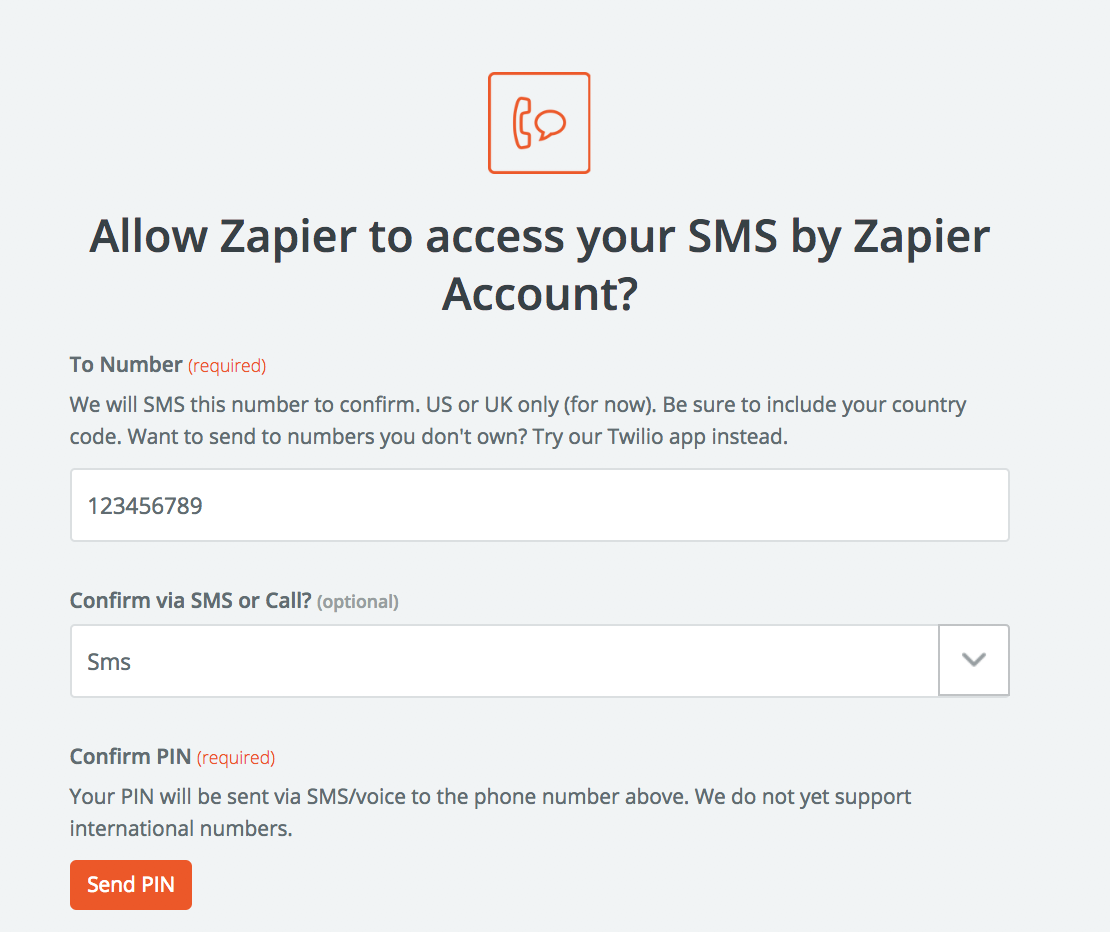Click the chevron arrow on the Sms dropdown
1110x932 pixels.
973,661
